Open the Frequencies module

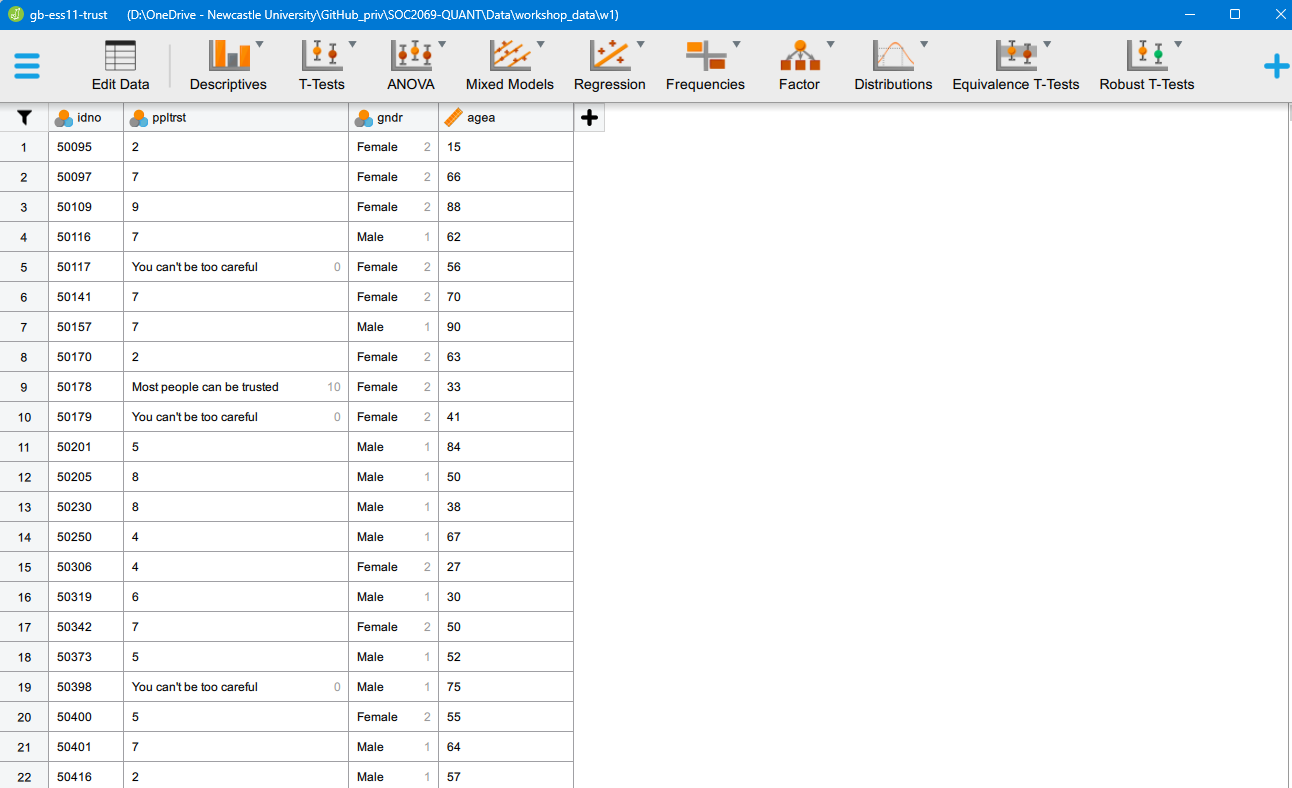[705, 66]
